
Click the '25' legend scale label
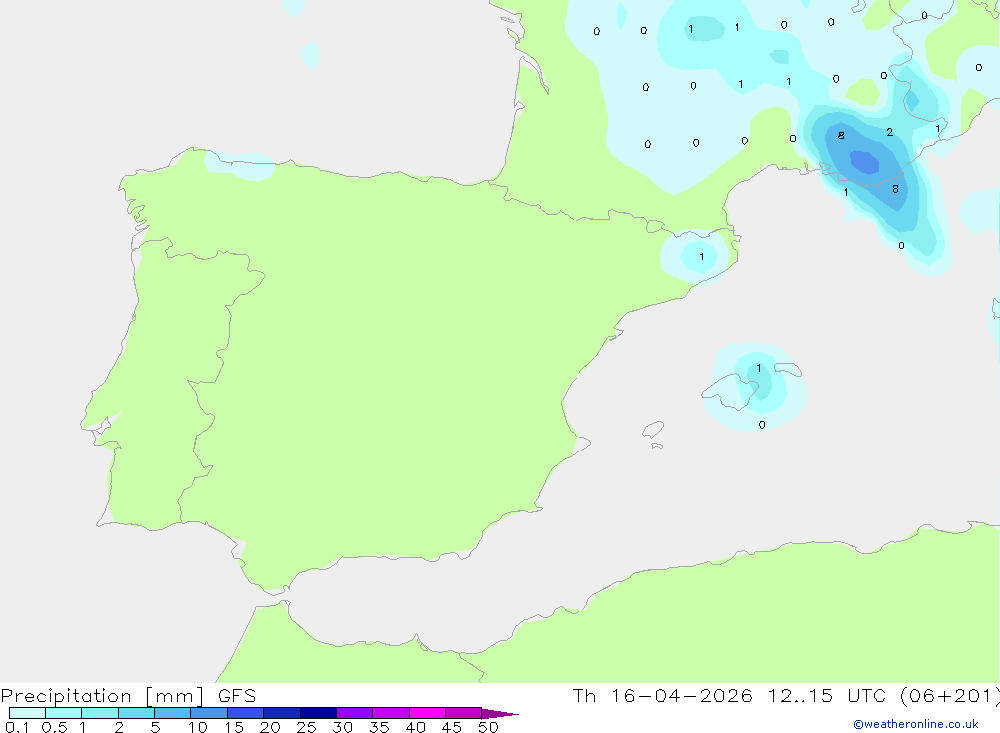coord(306,727)
